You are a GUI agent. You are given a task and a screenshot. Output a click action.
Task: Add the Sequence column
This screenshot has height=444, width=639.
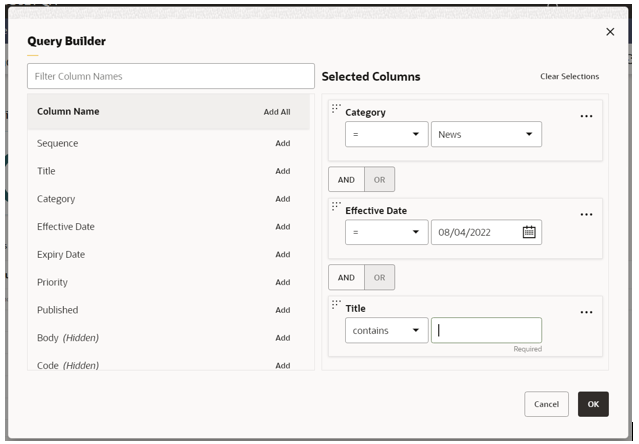(x=282, y=143)
